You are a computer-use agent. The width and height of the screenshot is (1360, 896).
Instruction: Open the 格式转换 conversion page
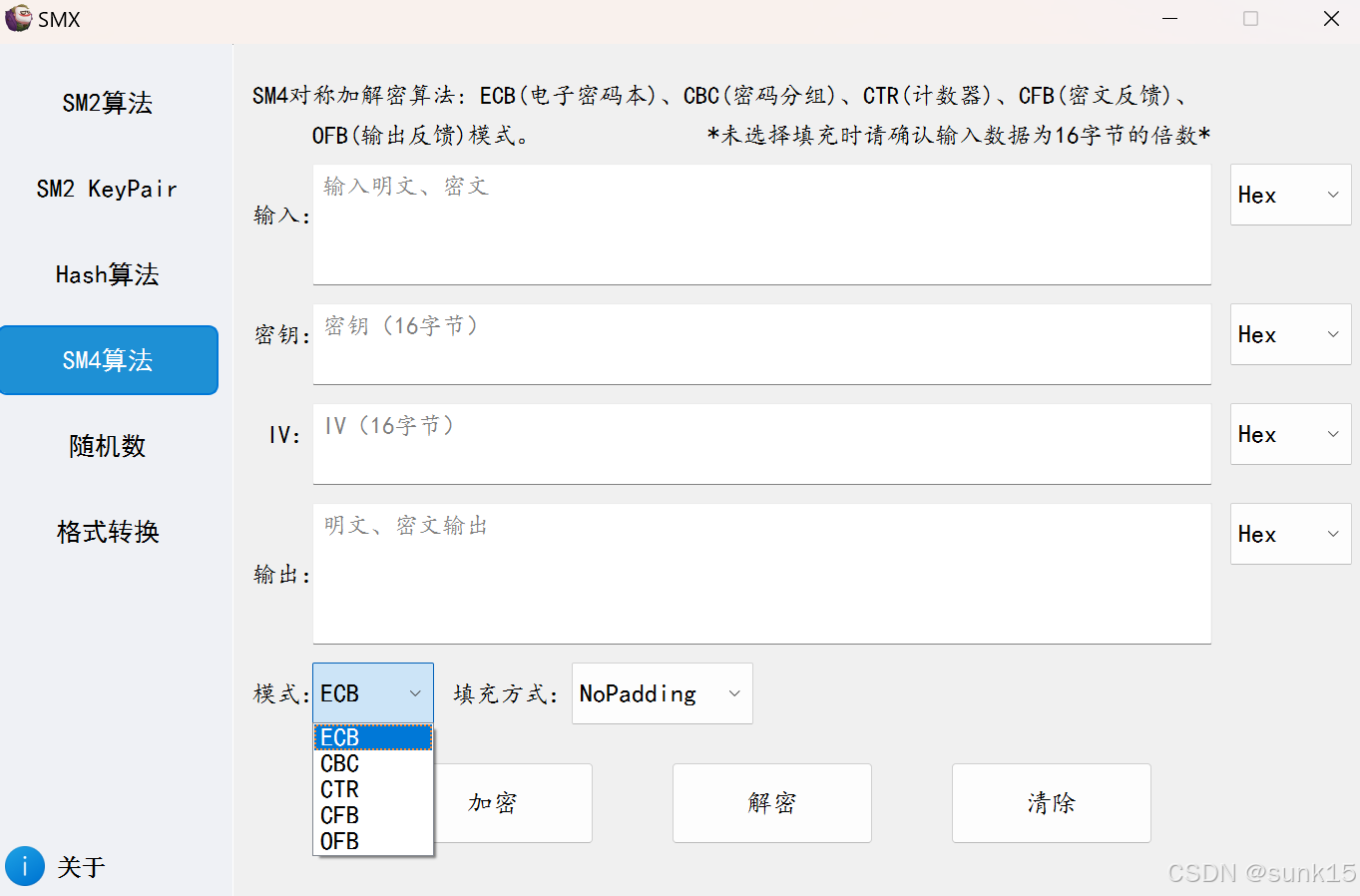(108, 532)
